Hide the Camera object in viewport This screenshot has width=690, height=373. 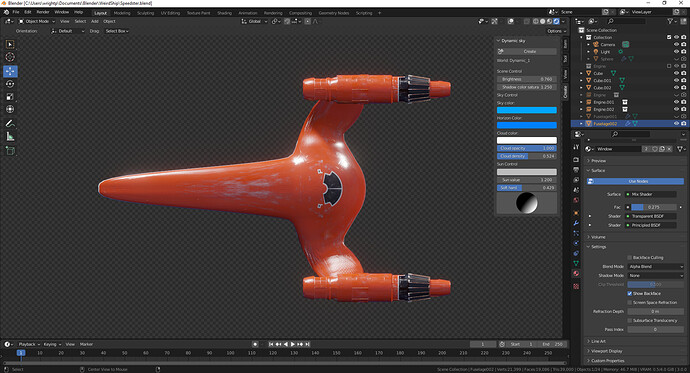(x=676, y=44)
